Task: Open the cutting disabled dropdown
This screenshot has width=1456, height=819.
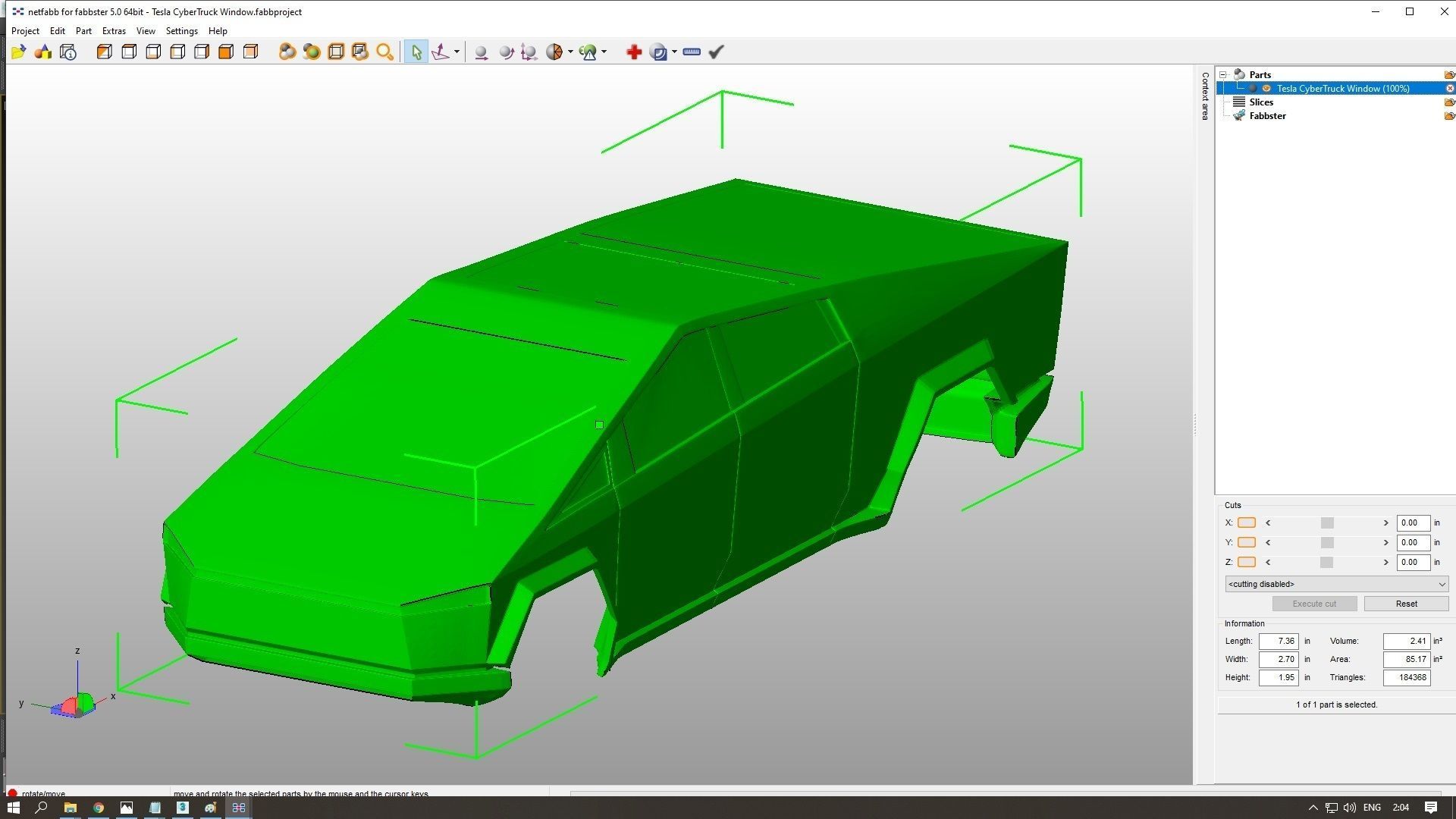Action: pos(1336,584)
